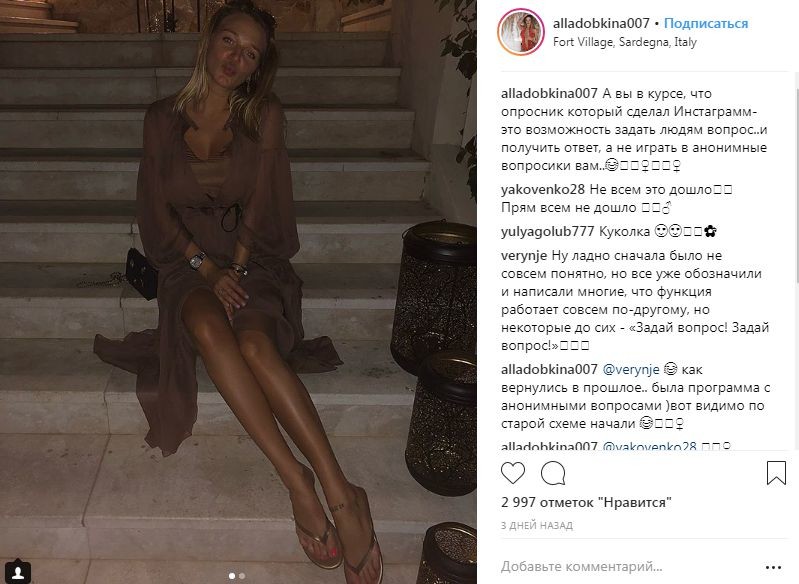The width and height of the screenshot is (799, 584).
Task: Follow the @yakovenko28 mention link
Action: point(649,447)
